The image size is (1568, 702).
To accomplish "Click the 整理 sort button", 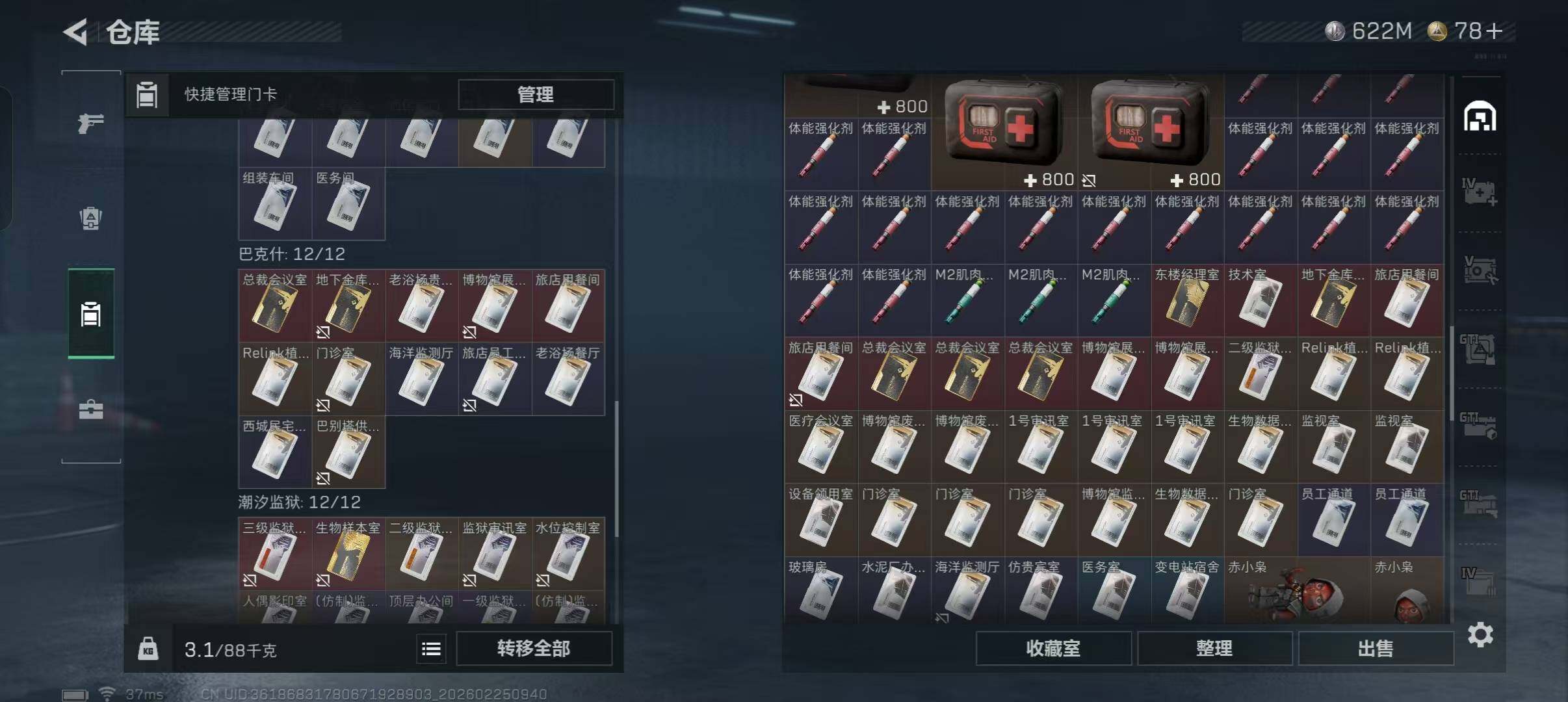I will click(x=1214, y=648).
